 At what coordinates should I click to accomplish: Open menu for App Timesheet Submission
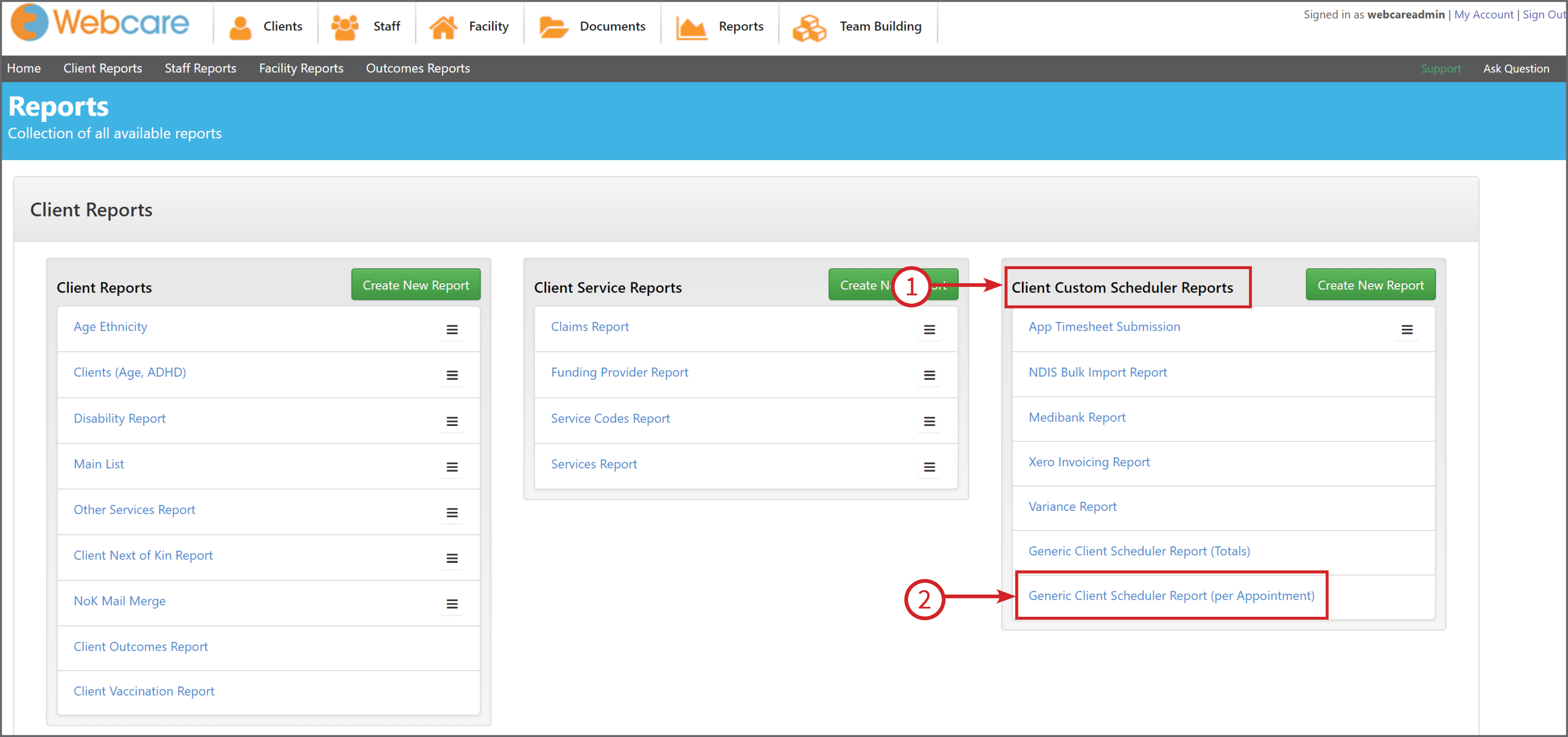coord(1407,330)
